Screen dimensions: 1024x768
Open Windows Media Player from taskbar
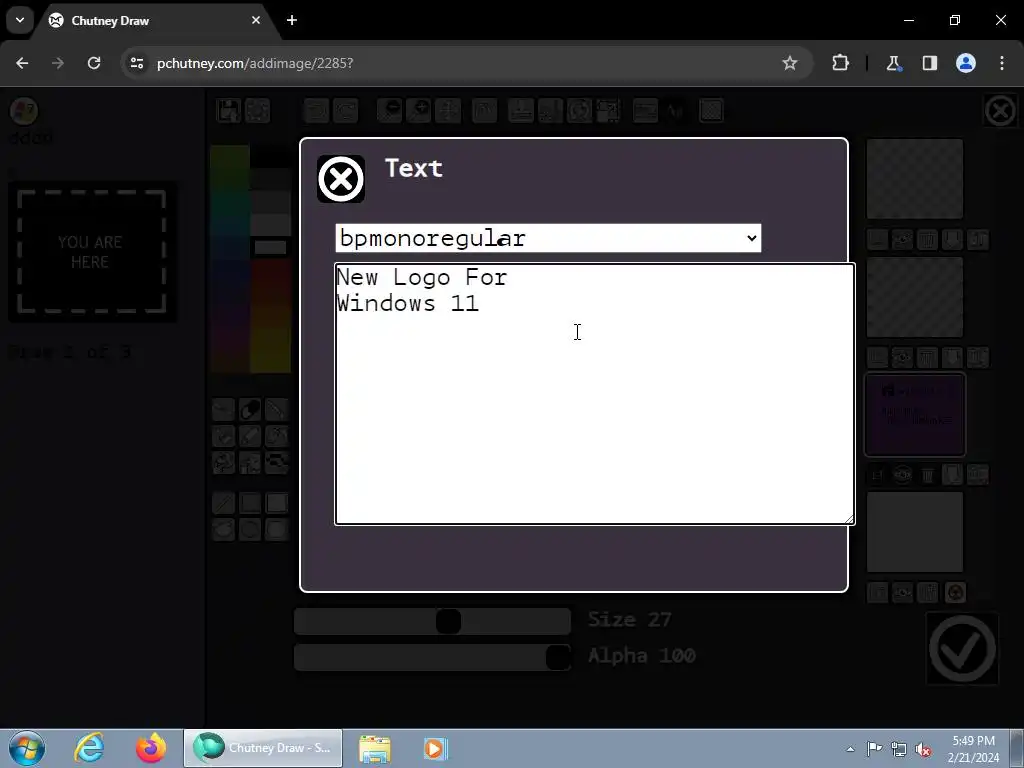pos(435,748)
